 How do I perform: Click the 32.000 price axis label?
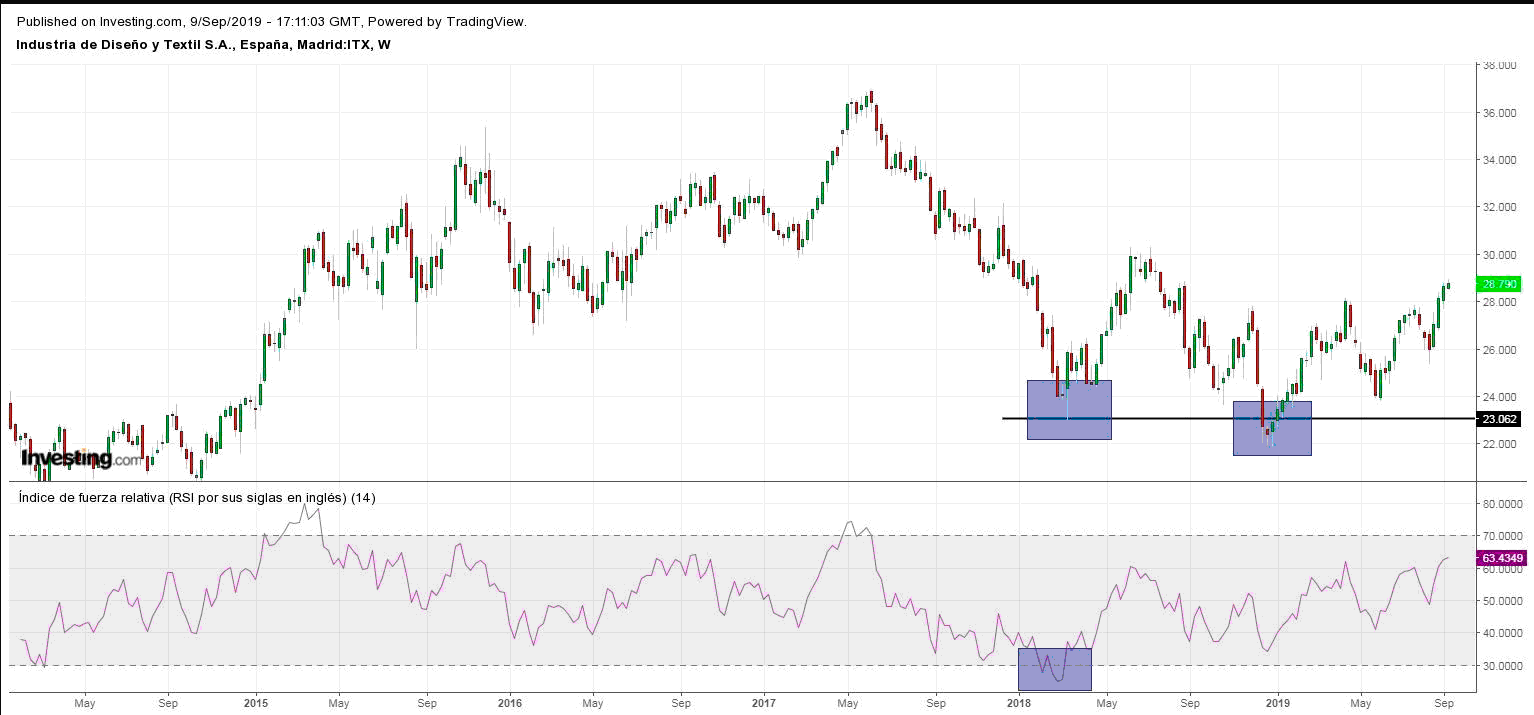(x=1500, y=208)
